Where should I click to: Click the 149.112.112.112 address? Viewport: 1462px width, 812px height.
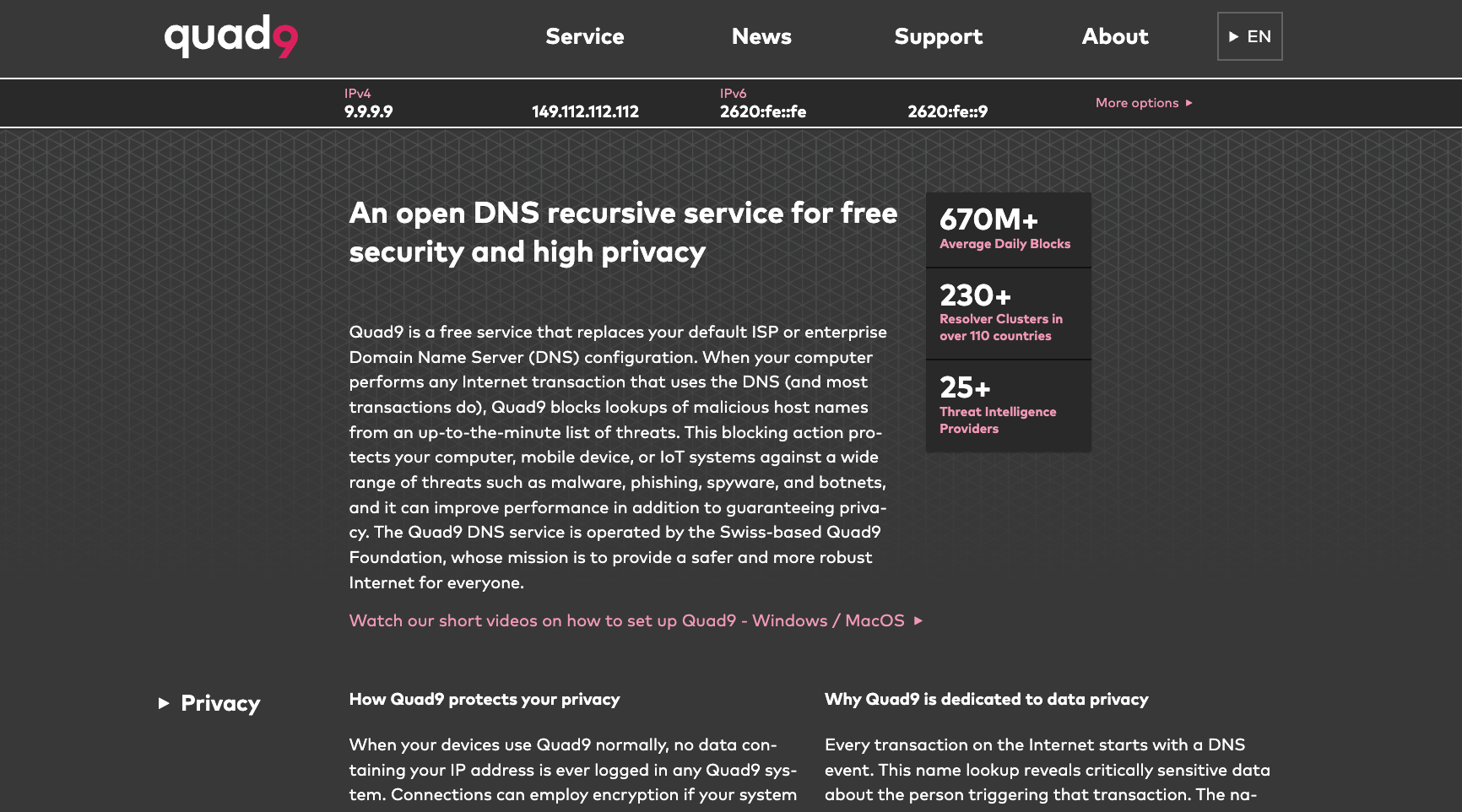tap(585, 111)
